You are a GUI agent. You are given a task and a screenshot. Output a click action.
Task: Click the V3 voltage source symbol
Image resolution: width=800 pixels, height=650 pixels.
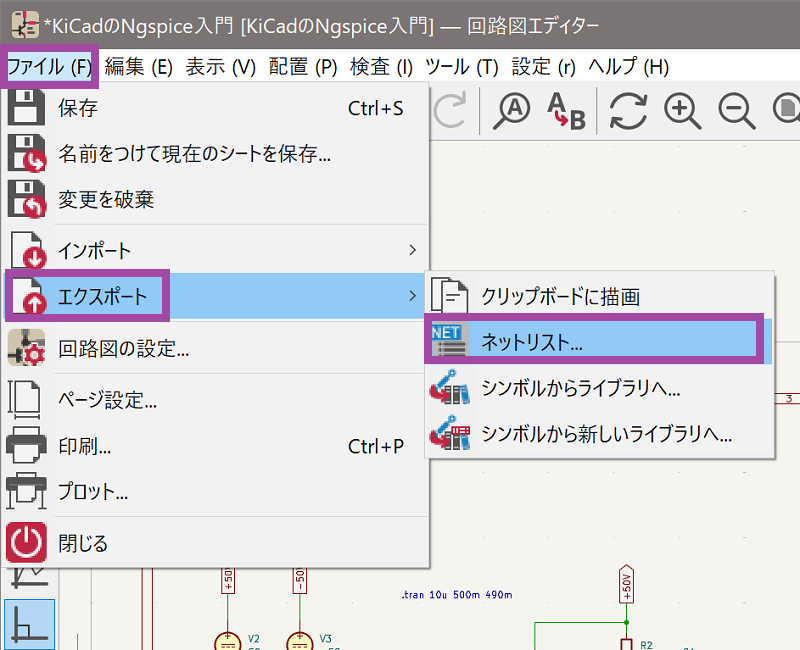299,641
